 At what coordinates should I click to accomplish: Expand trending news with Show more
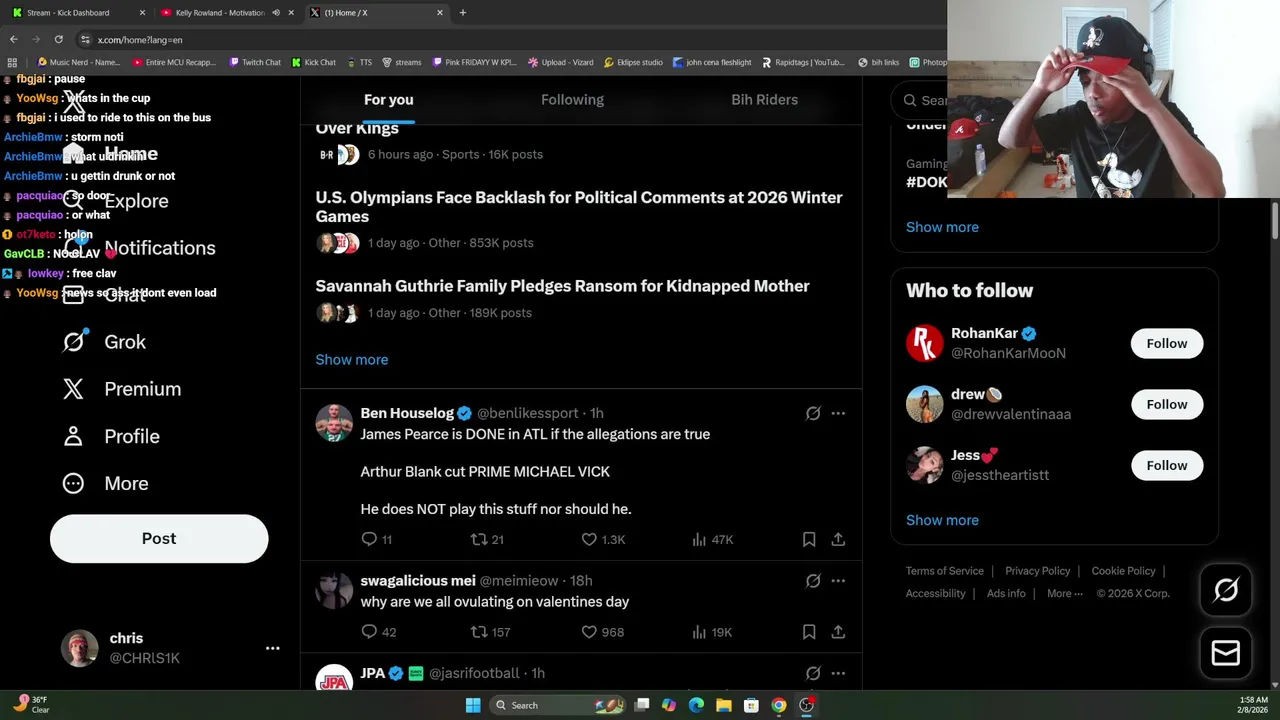pyautogui.click(x=352, y=360)
